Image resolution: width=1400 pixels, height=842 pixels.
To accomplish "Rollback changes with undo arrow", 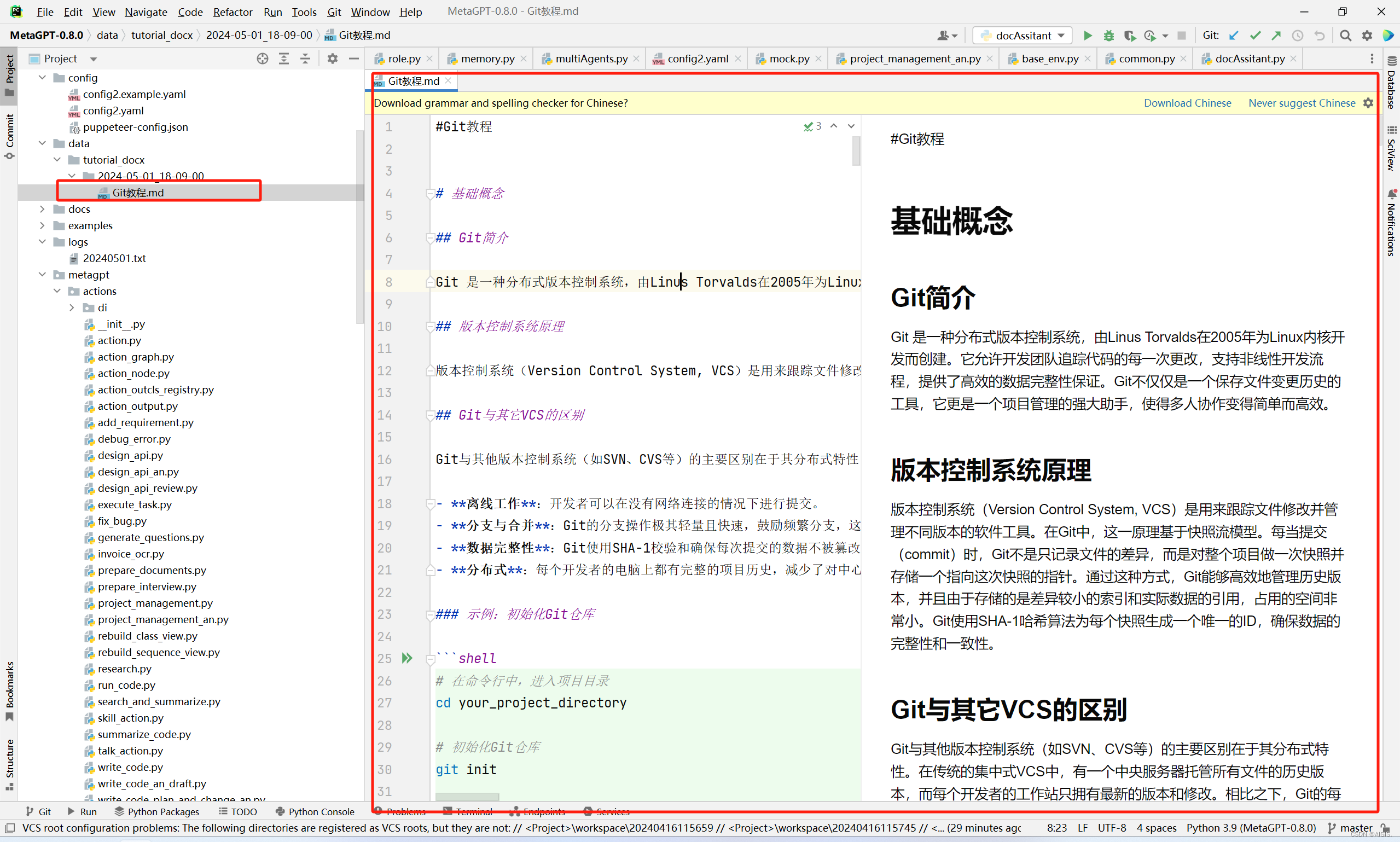I will click(x=1320, y=35).
